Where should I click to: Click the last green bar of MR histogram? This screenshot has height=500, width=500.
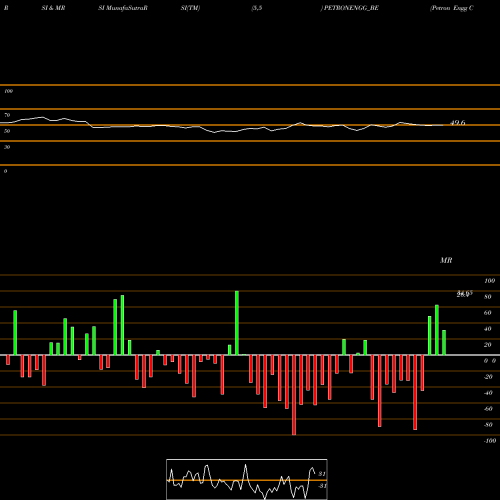coord(444,343)
